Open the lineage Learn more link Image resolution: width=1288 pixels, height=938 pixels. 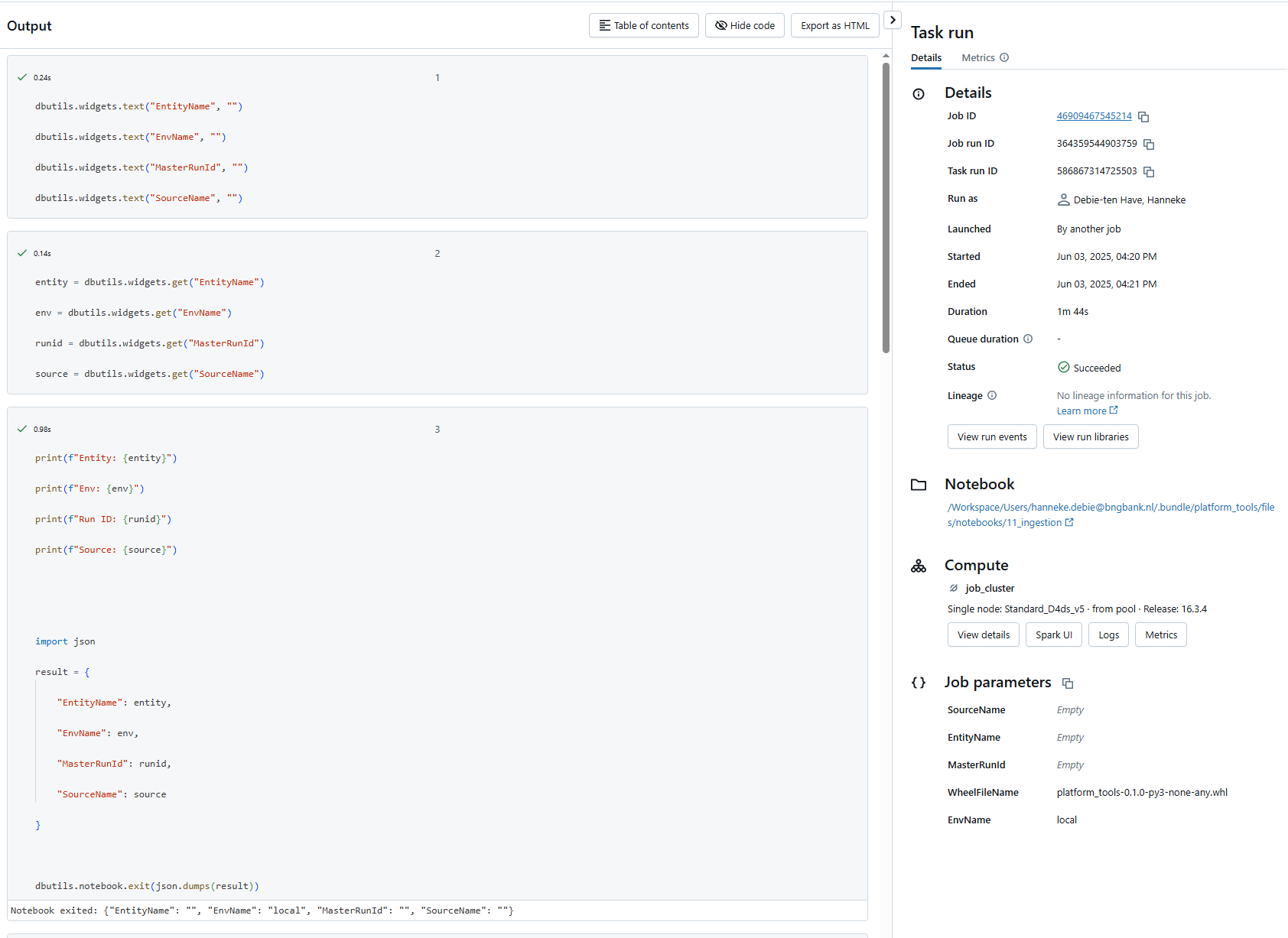tap(1087, 411)
